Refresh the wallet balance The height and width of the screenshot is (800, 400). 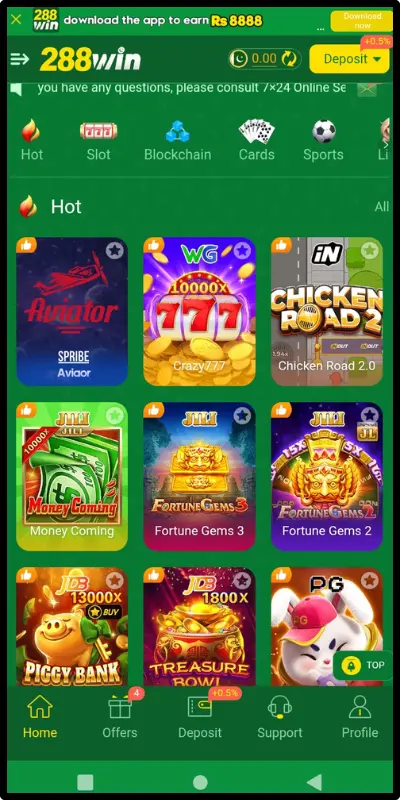288,59
